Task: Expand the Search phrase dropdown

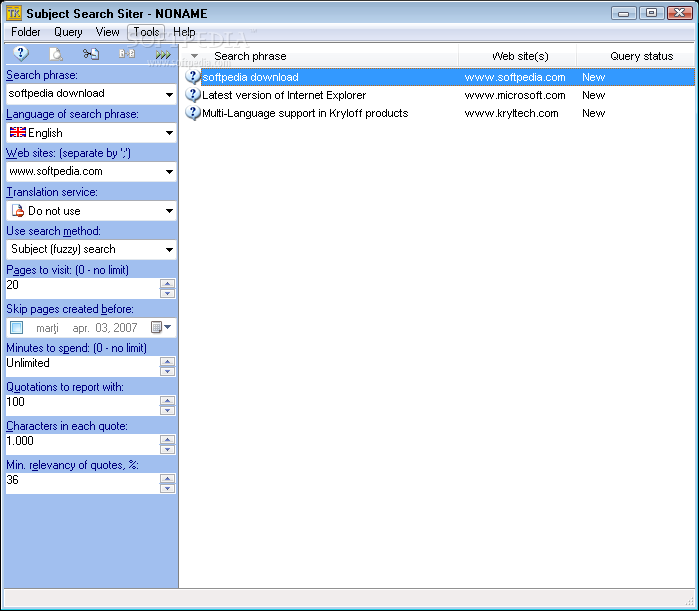Action: (169, 94)
